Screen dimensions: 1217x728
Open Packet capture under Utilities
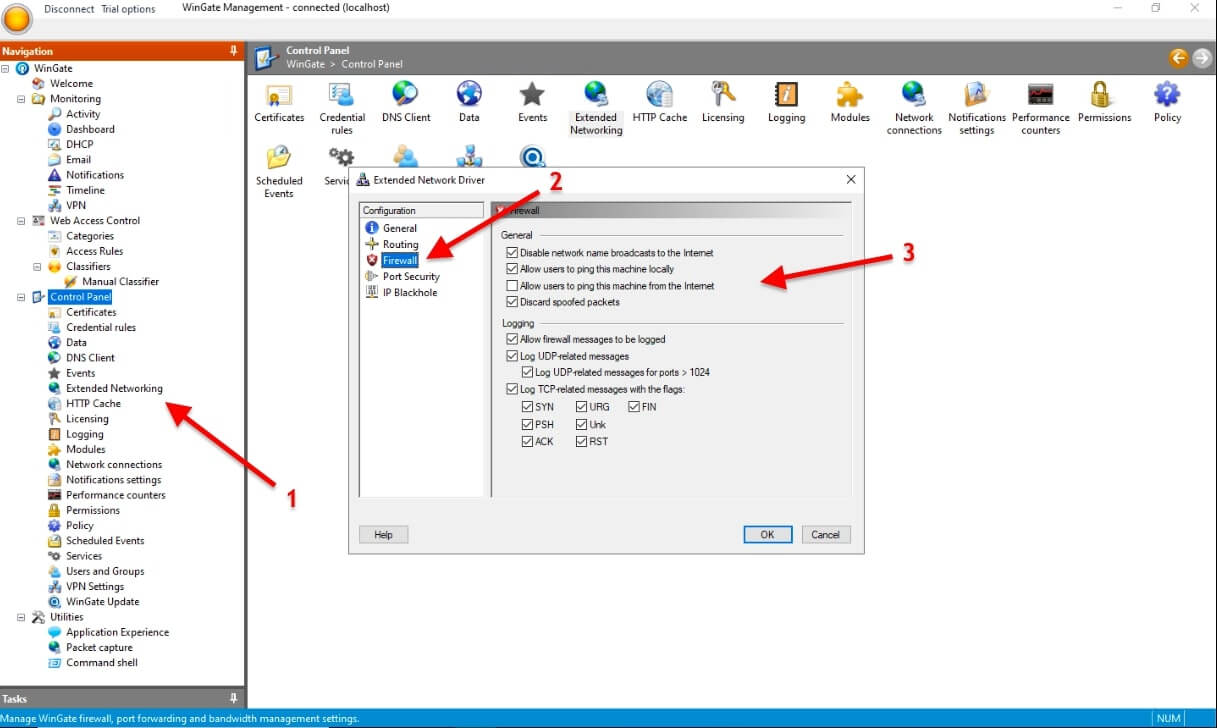pyautogui.click(x=99, y=647)
